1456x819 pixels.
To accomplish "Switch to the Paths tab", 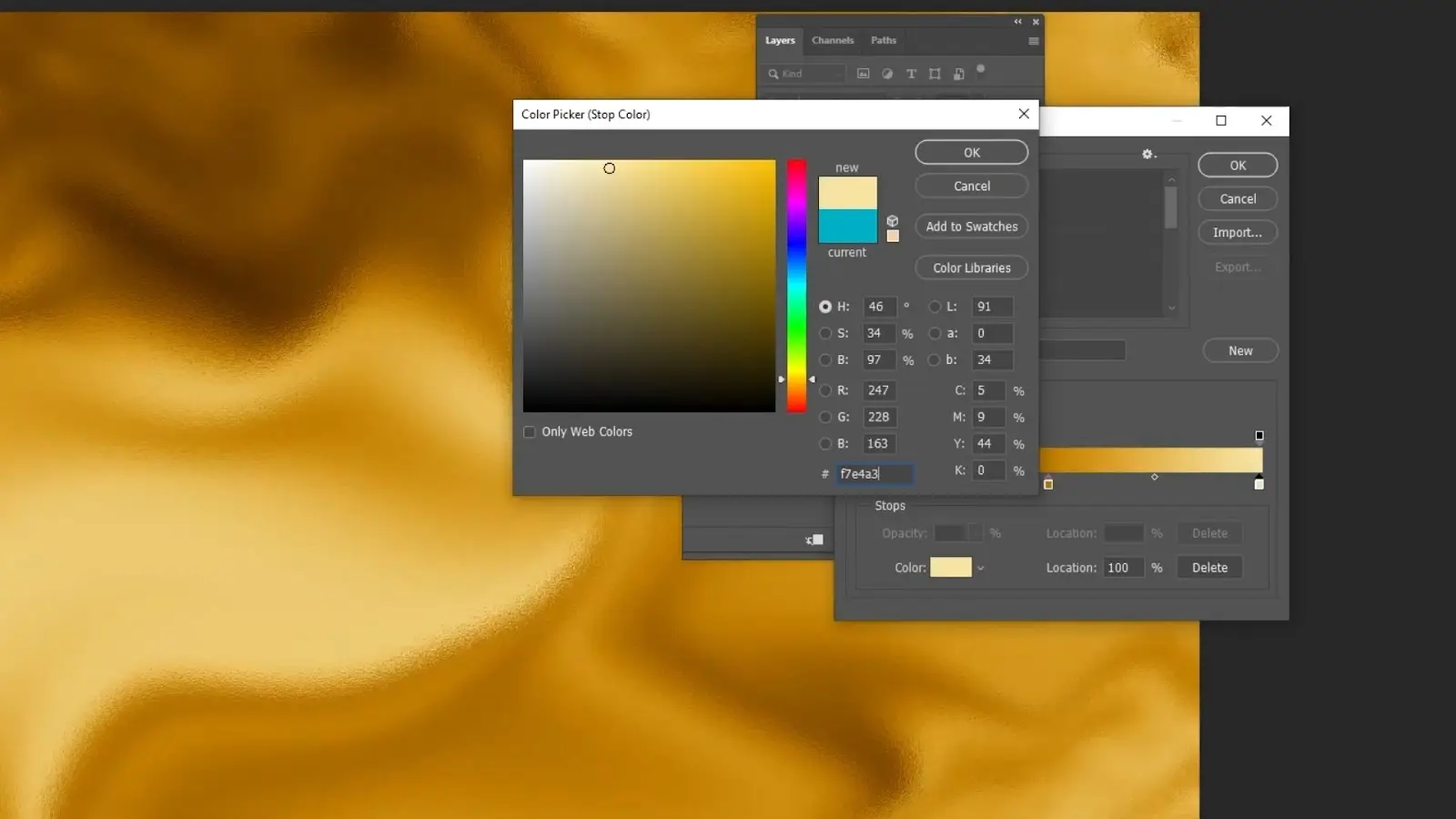I will pyautogui.click(x=884, y=40).
